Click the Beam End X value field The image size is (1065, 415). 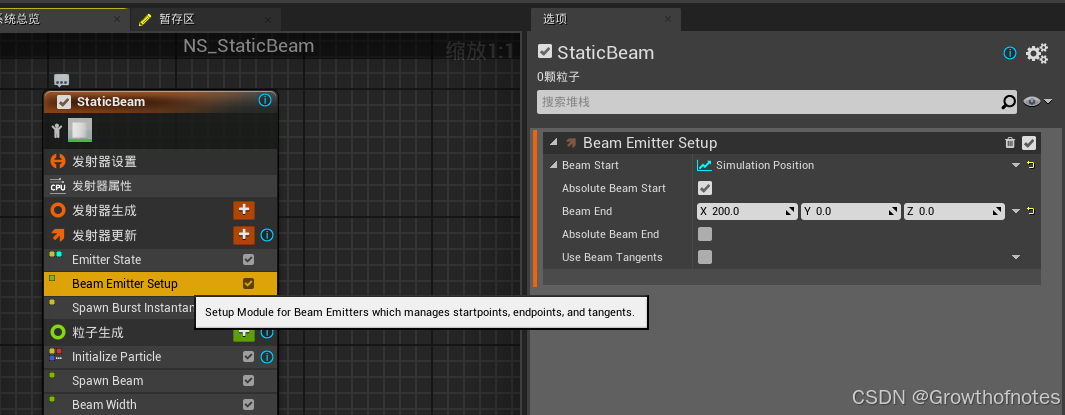pyautogui.click(x=748, y=211)
